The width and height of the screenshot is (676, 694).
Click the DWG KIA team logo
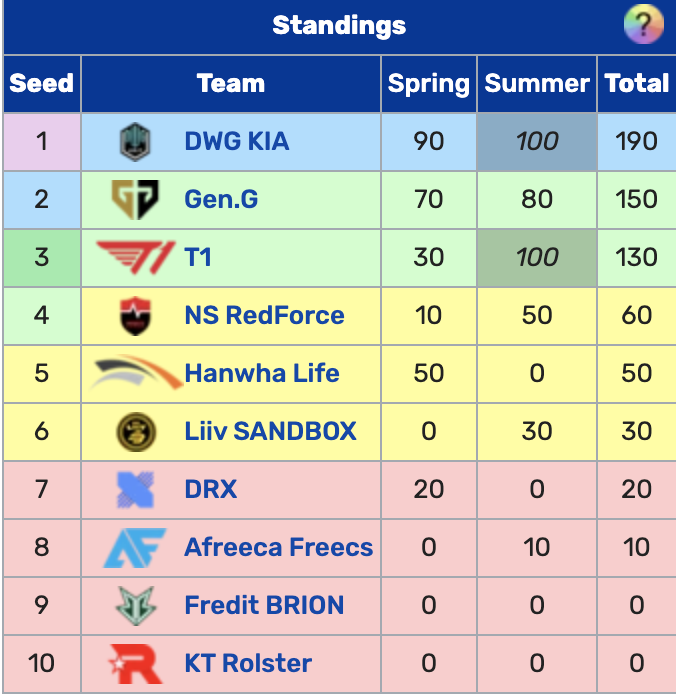coord(134,142)
